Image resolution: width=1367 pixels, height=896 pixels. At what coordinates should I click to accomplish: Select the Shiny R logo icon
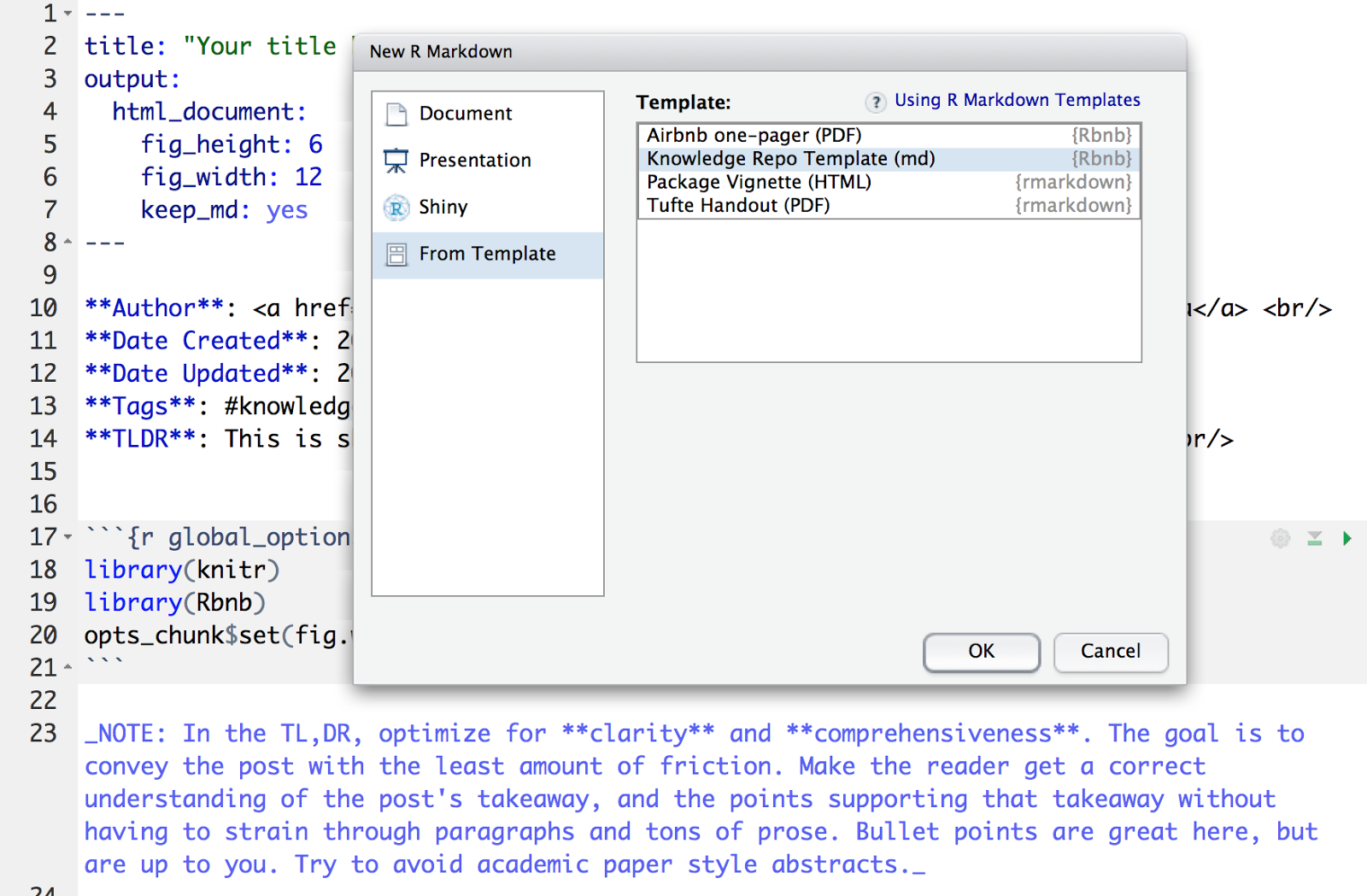396,208
